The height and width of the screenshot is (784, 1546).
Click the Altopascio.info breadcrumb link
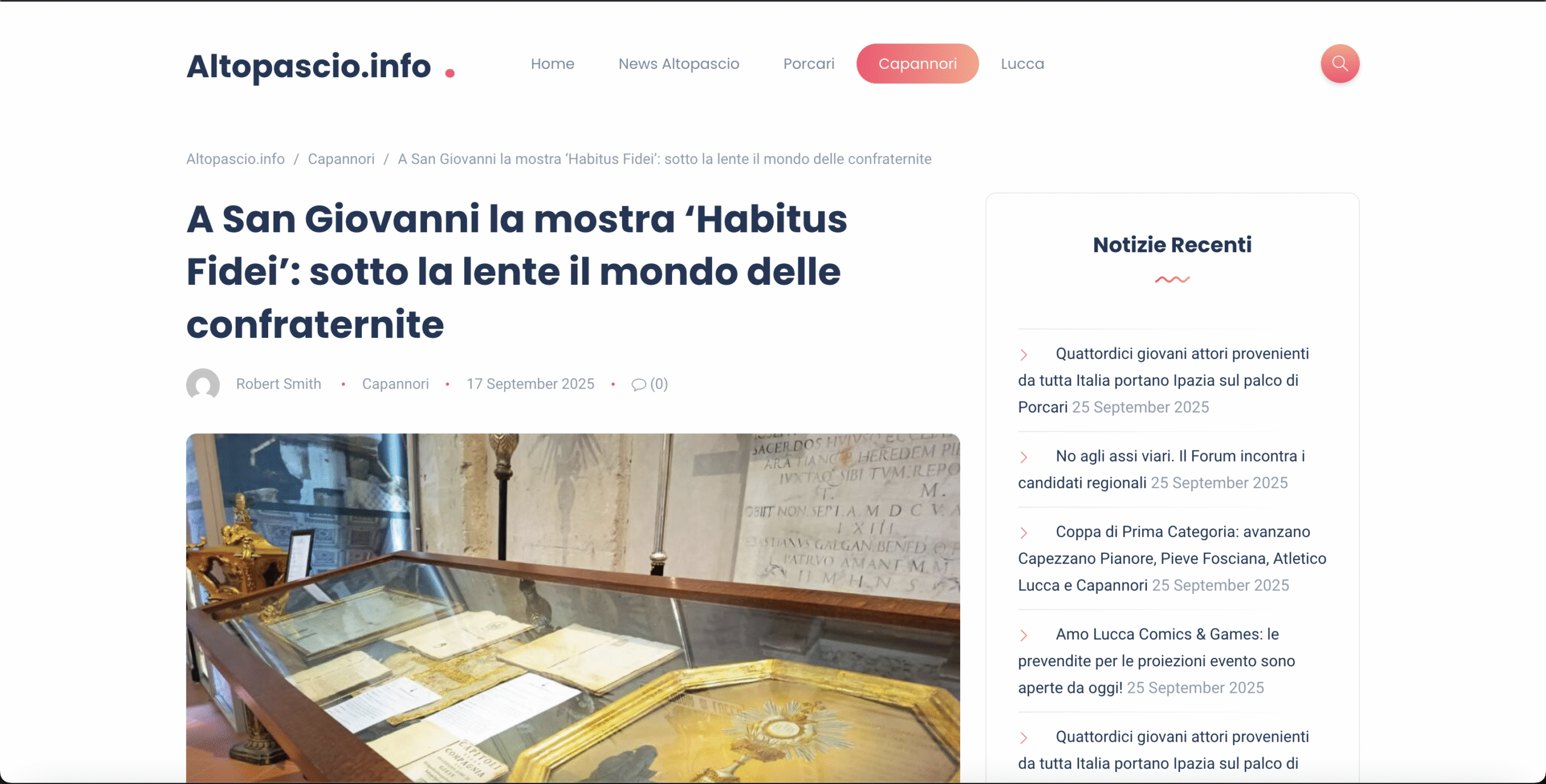point(235,159)
